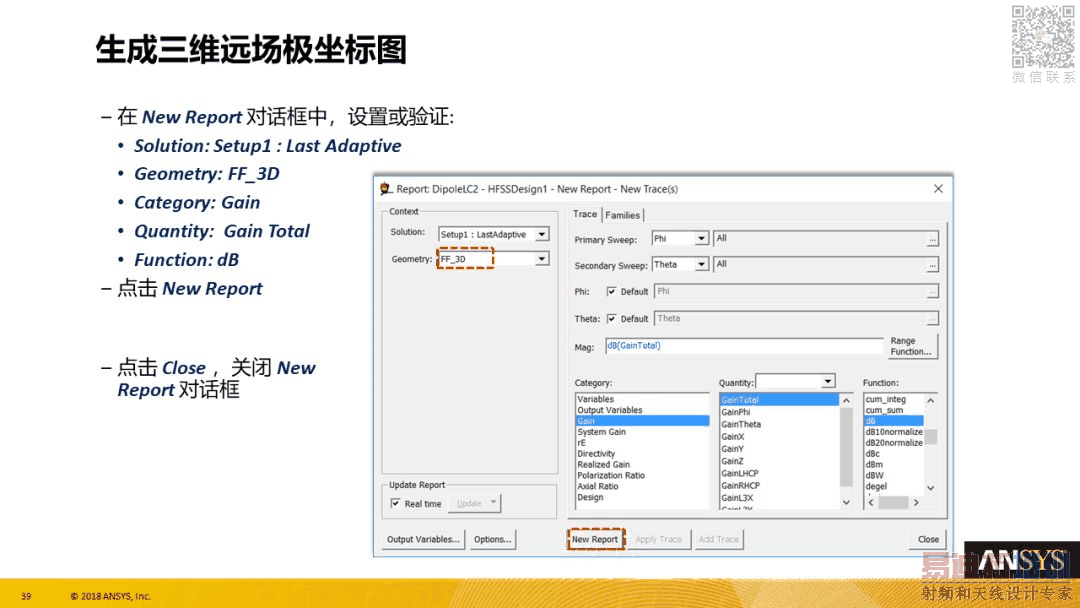Viewport: 1080px width, 608px height.
Task: Open the Options dialog
Action: tap(492, 539)
